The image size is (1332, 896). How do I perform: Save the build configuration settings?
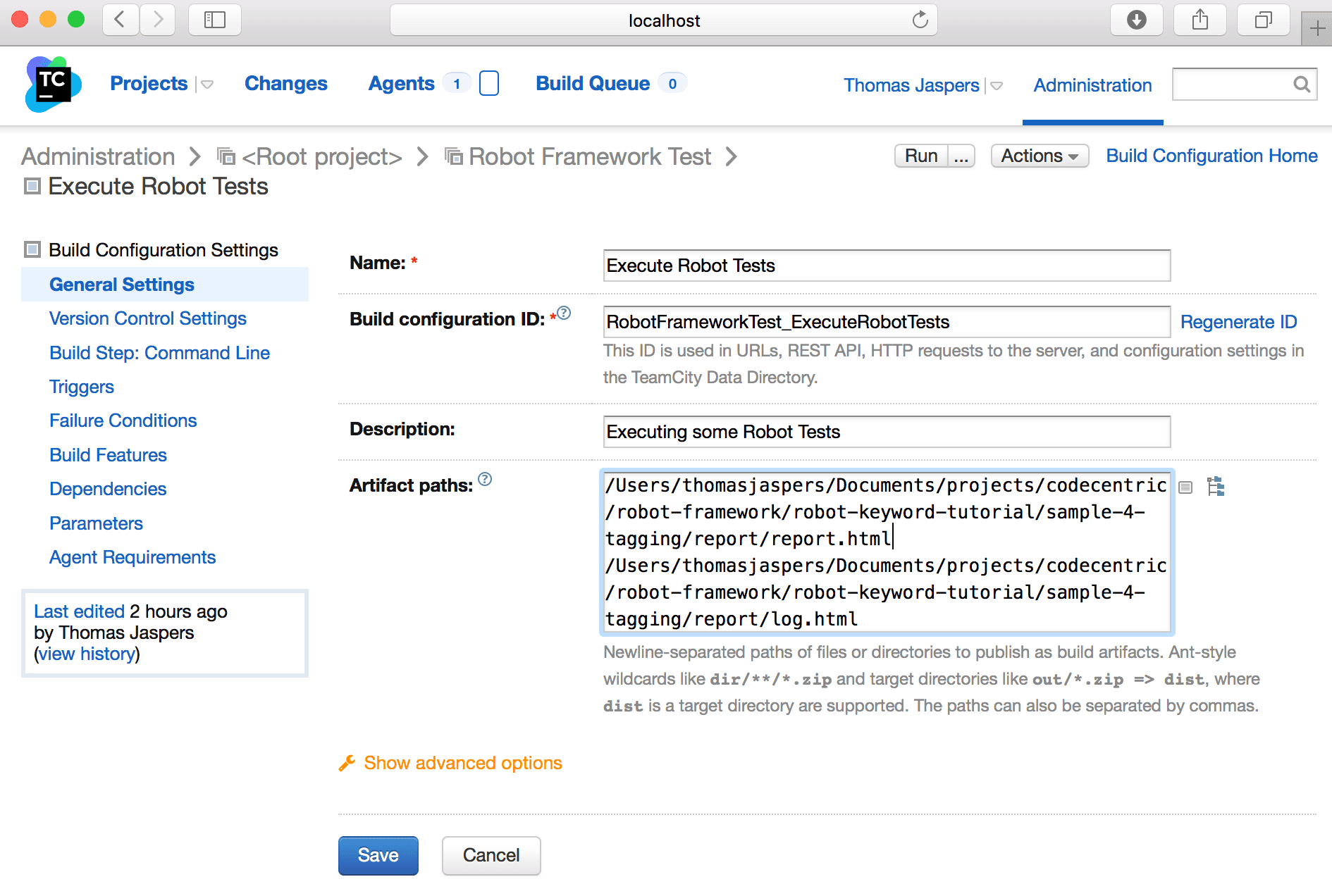[x=378, y=855]
